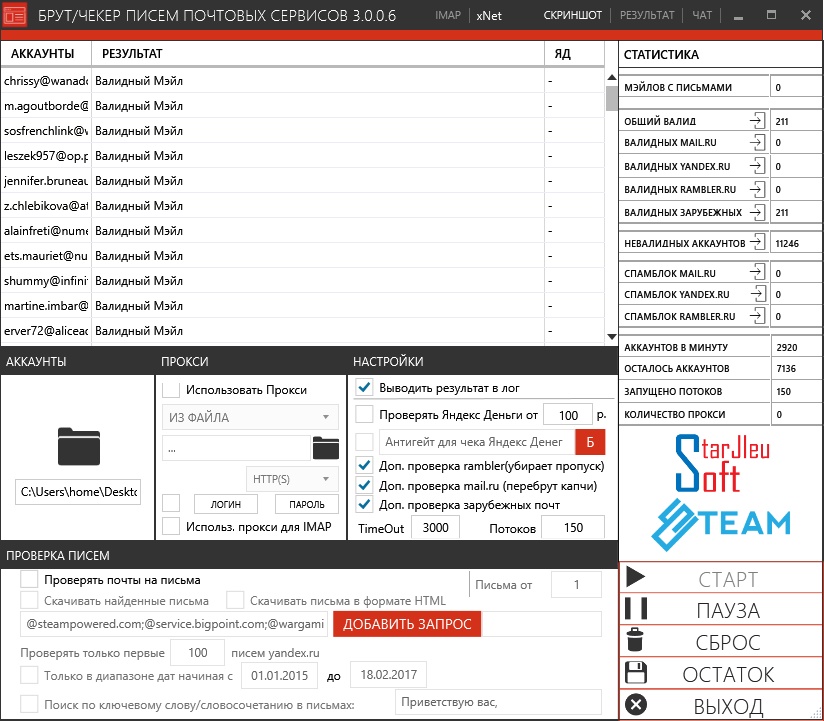Click export arrow icon next to ОБЩИЙ ВАЛИД
Screen dimensions: 824x721
pyautogui.click(x=757, y=121)
